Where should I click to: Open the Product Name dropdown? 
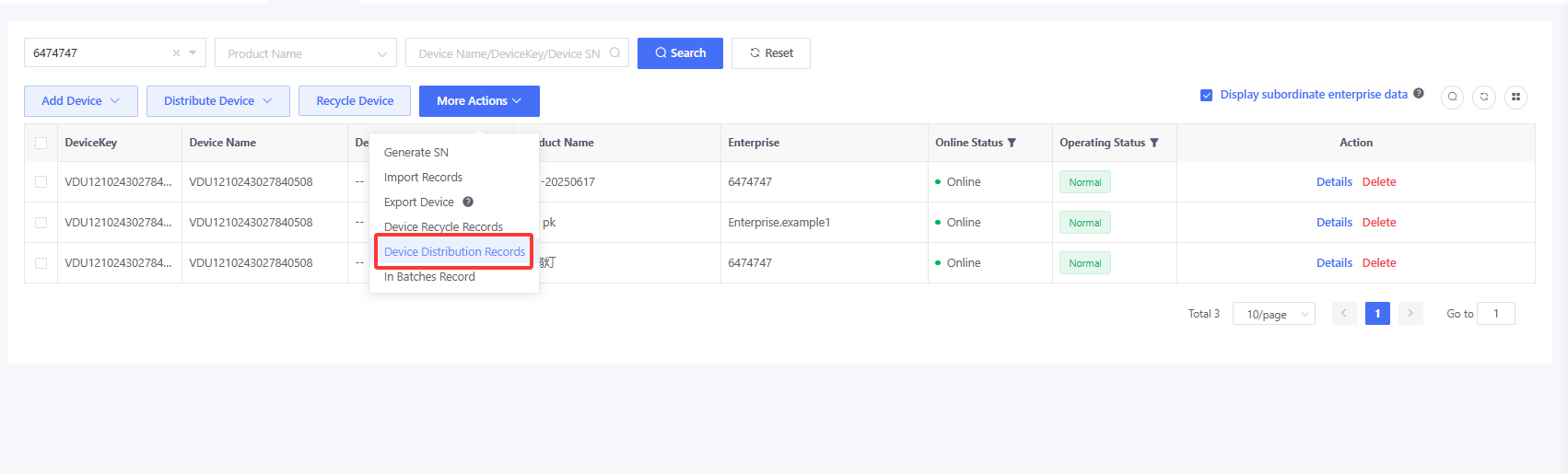click(305, 53)
